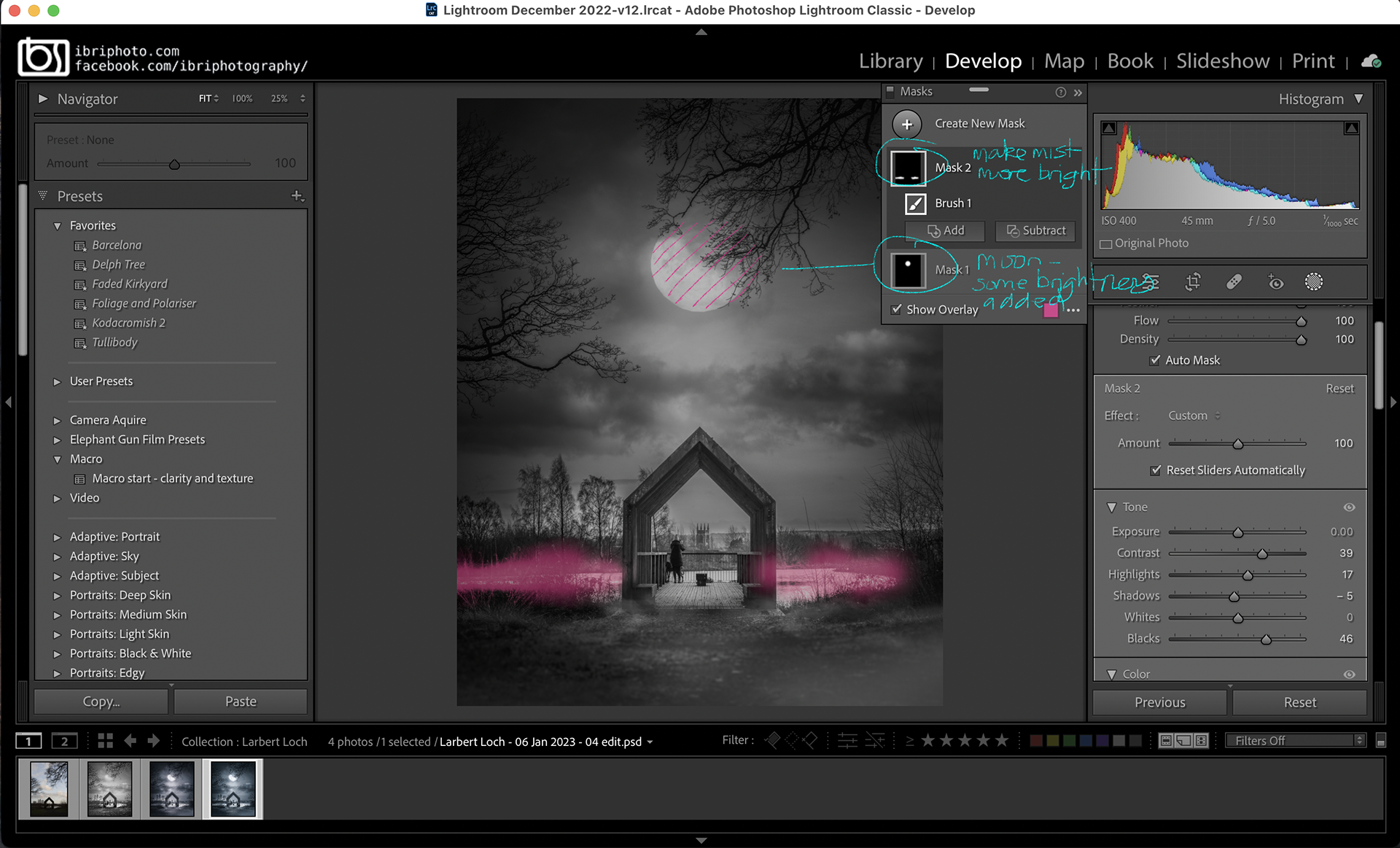1400x848 pixels.
Task: Open overlay options three-dots menu
Action: click(1073, 311)
